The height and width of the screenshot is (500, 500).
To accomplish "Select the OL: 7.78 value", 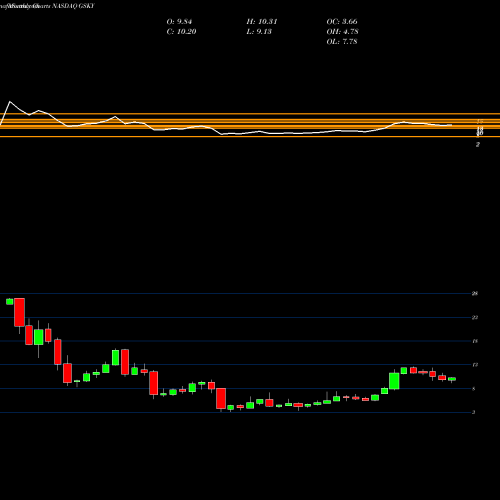I will coord(342,42).
